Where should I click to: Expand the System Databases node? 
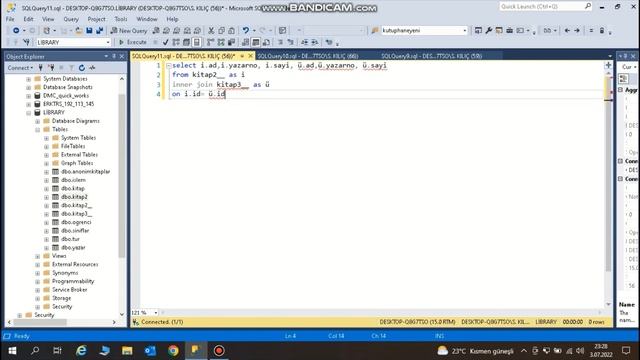29,79
